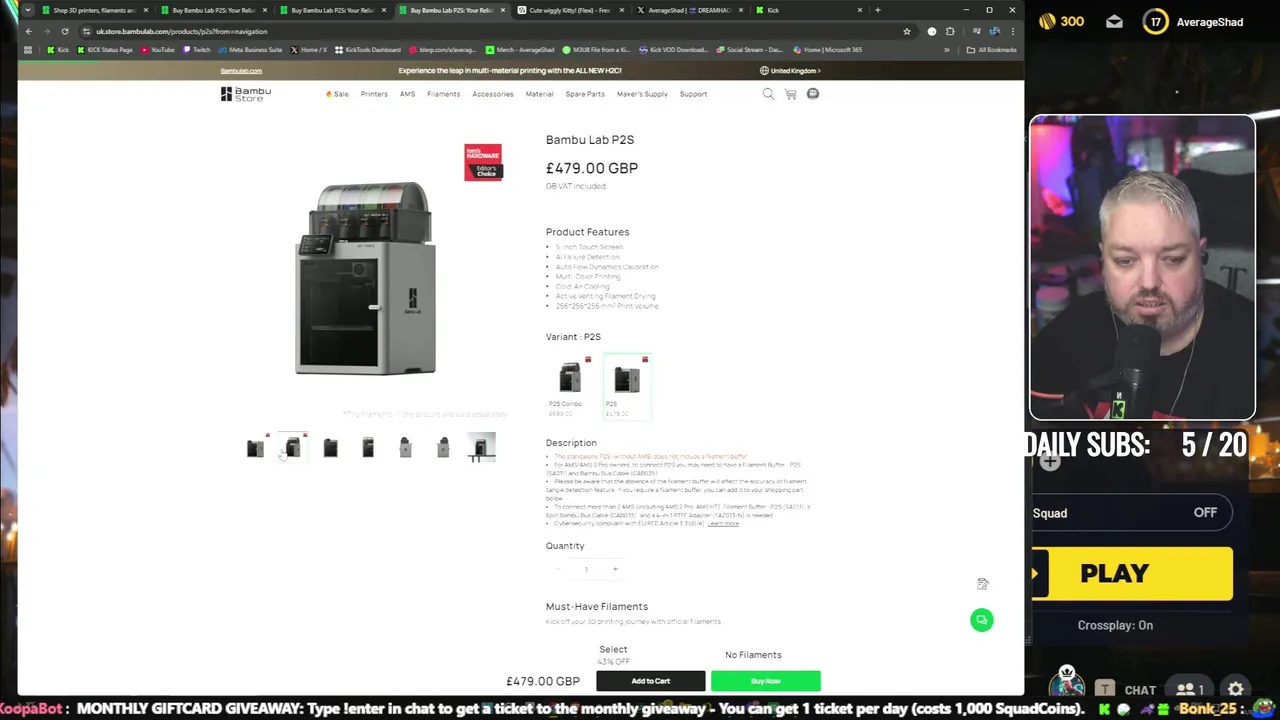The image size is (1280, 720).
Task: Choose the No Filaments option
Action: click(753, 655)
